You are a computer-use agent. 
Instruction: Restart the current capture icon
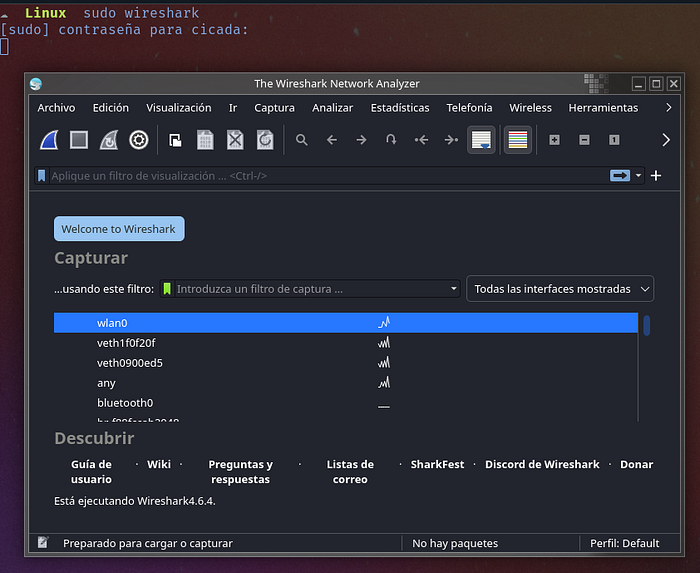tap(109, 140)
